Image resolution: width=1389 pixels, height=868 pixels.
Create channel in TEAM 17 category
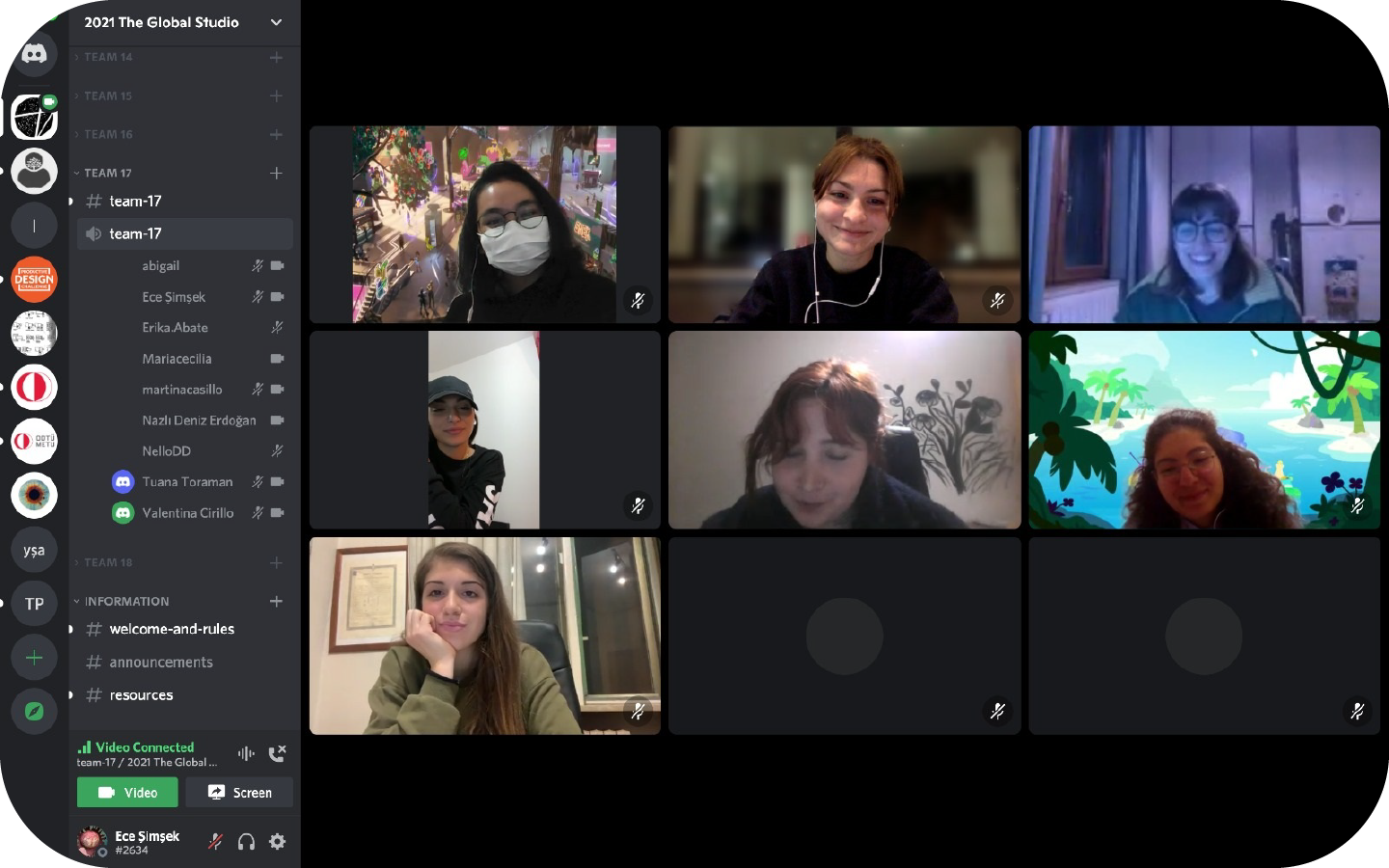(276, 173)
